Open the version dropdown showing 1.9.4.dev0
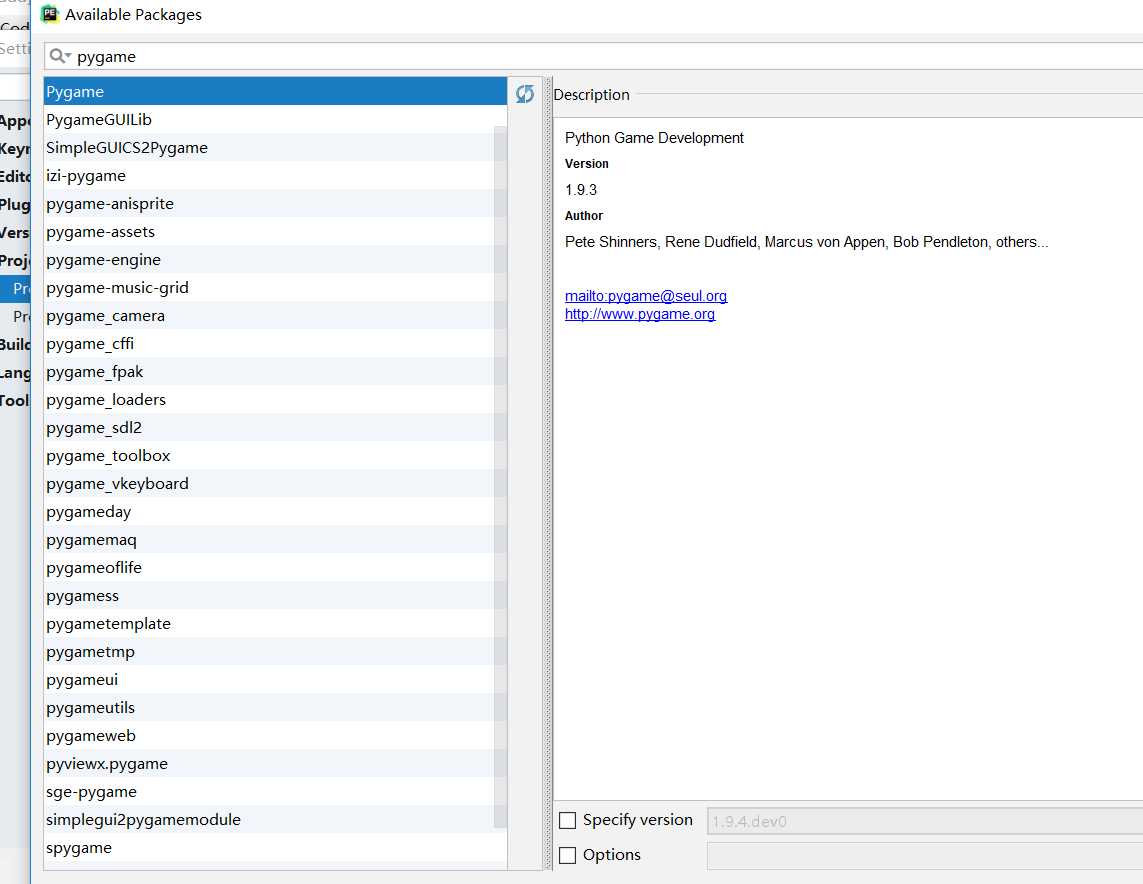This screenshot has height=884, width=1143. pos(924,822)
